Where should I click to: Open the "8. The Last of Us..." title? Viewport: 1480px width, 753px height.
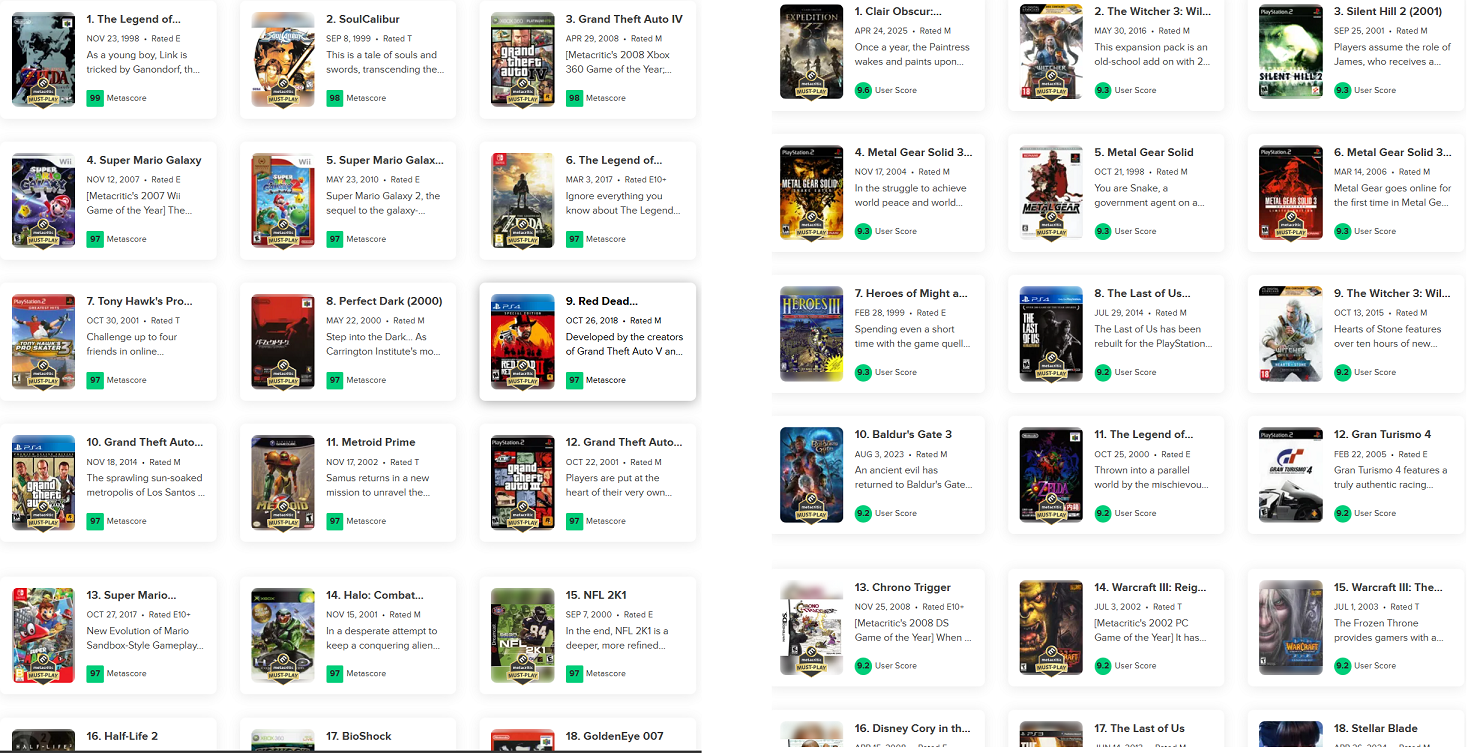click(x=1143, y=293)
